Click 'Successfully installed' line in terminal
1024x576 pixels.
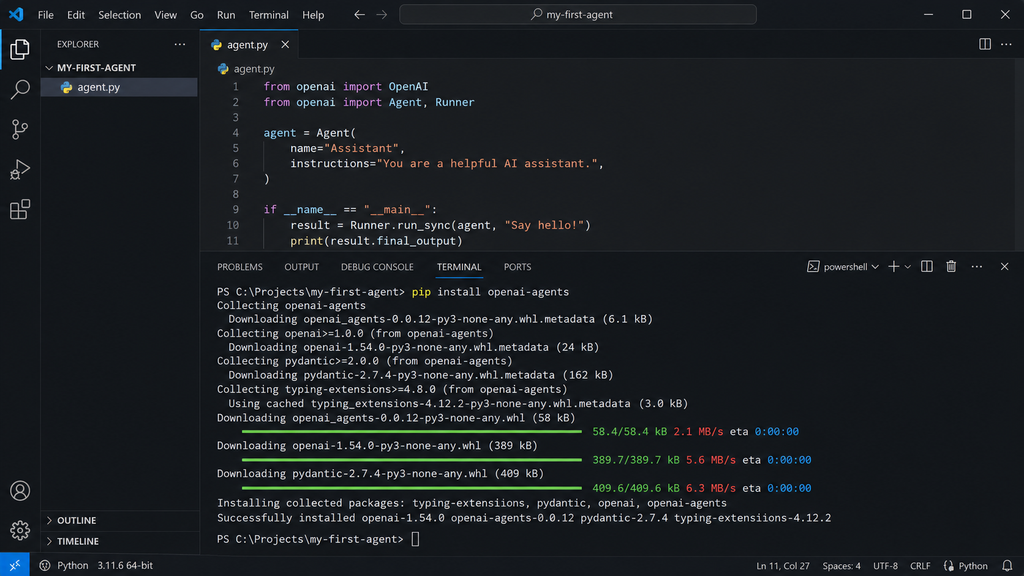(x=524, y=518)
